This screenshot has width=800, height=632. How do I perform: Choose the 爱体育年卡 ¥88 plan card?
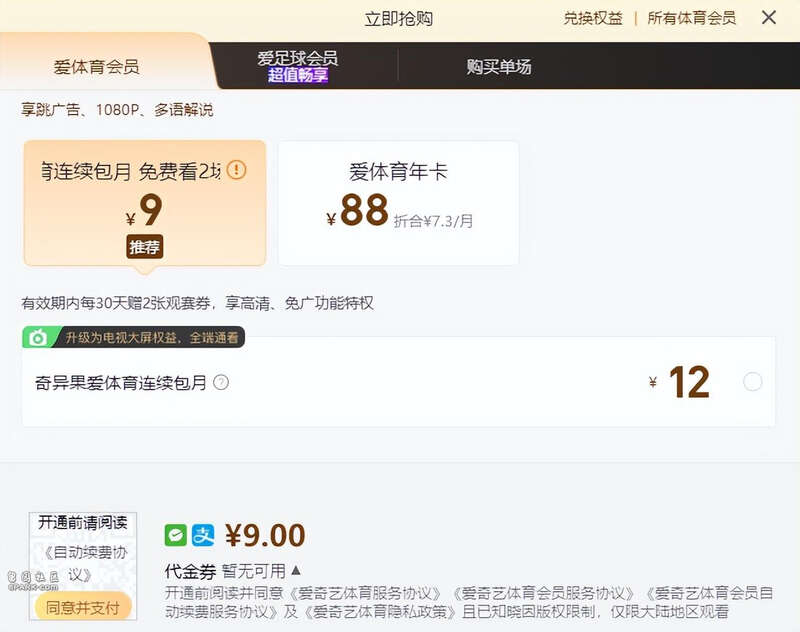pos(398,203)
